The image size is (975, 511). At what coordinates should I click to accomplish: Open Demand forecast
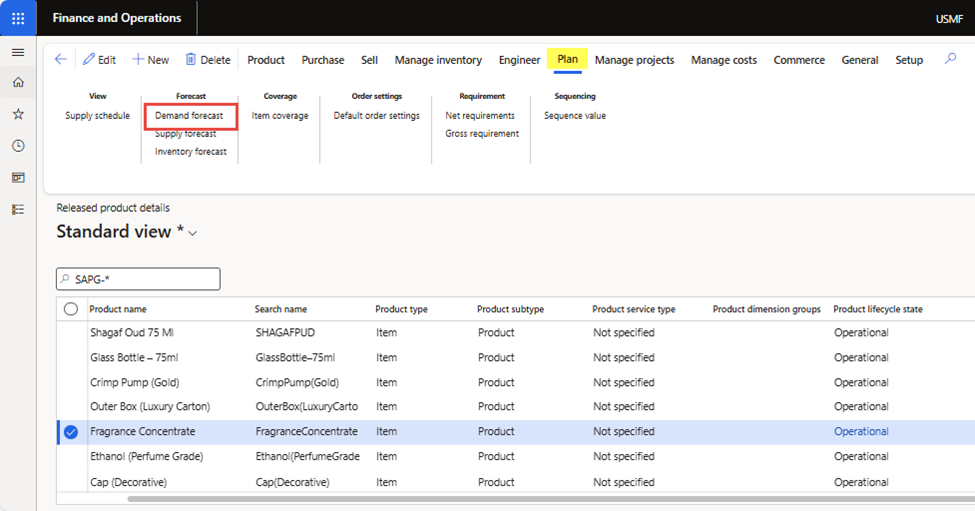tap(189, 116)
